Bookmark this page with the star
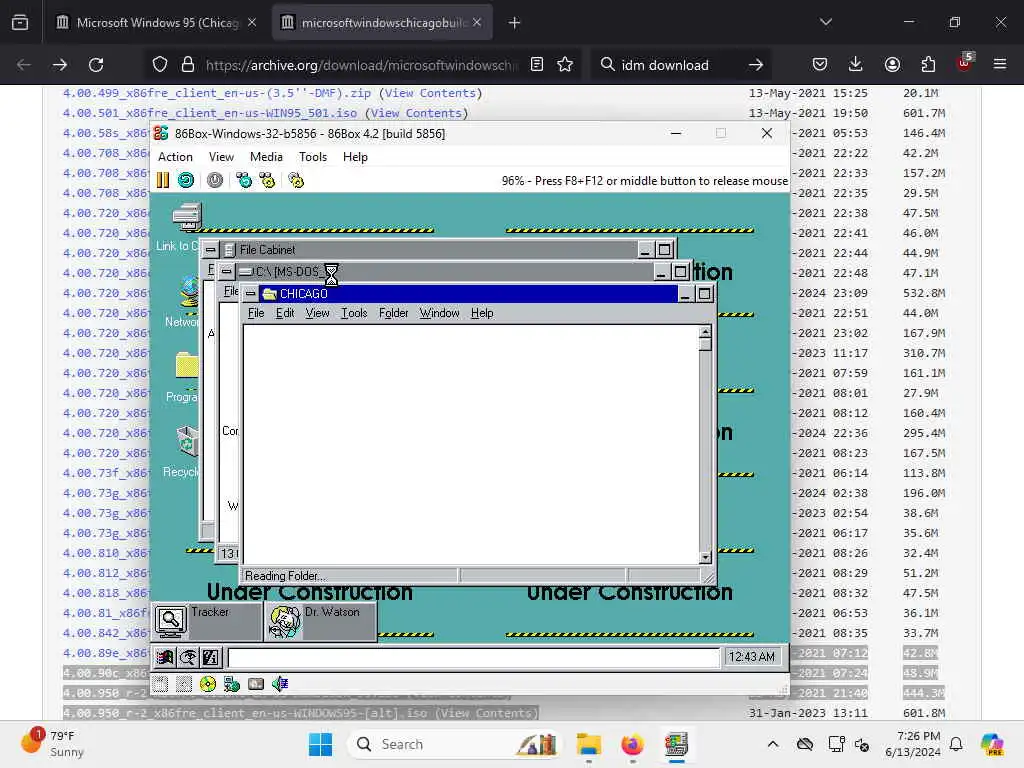Image resolution: width=1024 pixels, height=768 pixels. [565, 65]
